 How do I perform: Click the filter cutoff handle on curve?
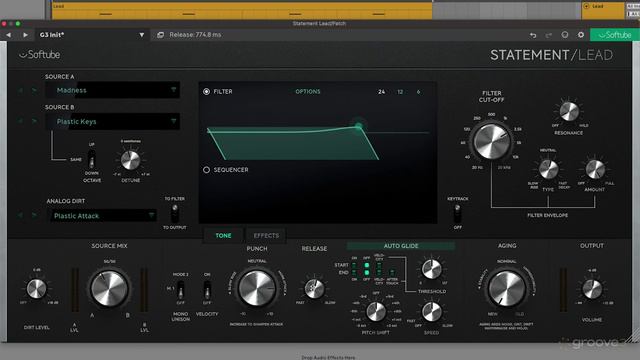tap(358, 126)
